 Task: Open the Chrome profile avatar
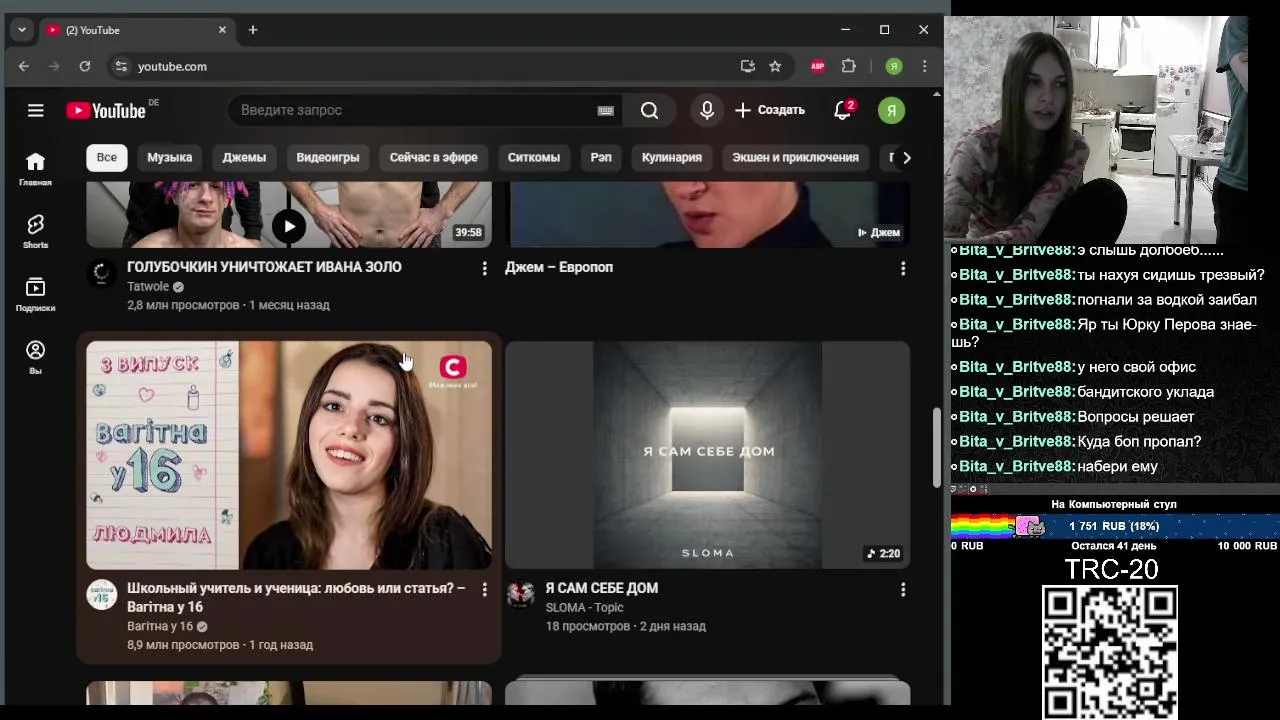coord(894,66)
